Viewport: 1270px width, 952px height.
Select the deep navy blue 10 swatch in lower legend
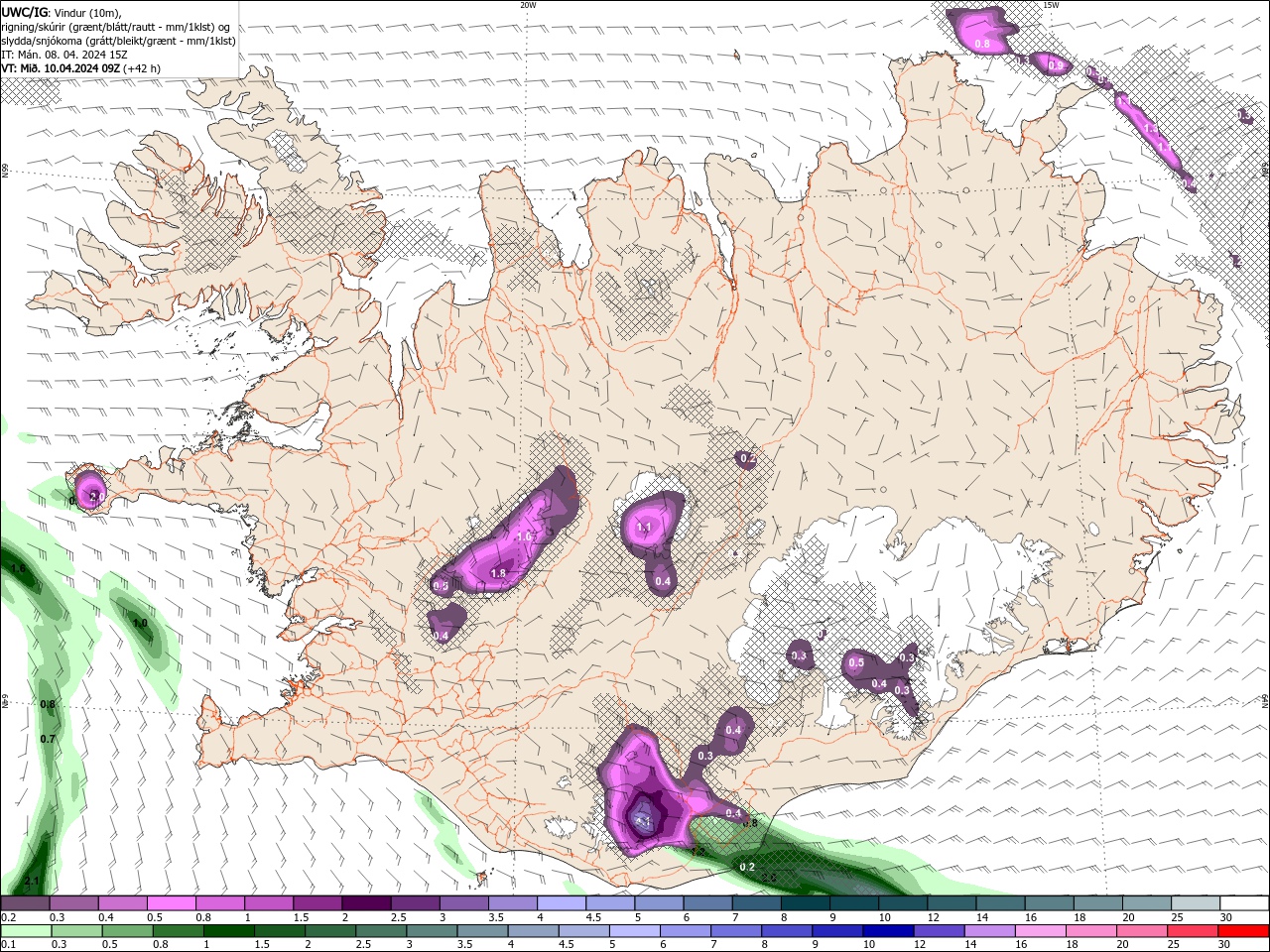[889, 931]
